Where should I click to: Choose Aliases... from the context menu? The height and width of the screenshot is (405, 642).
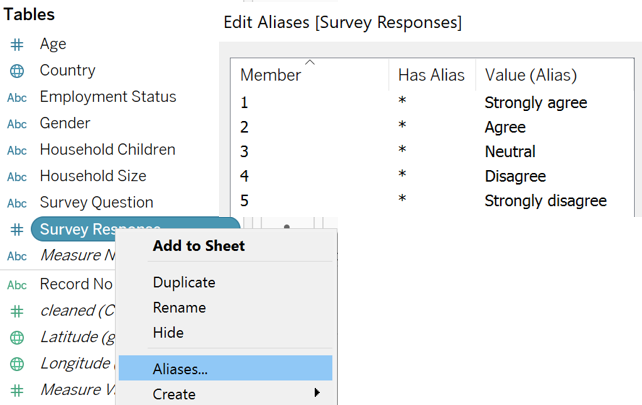pyautogui.click(x=181, y=368)
